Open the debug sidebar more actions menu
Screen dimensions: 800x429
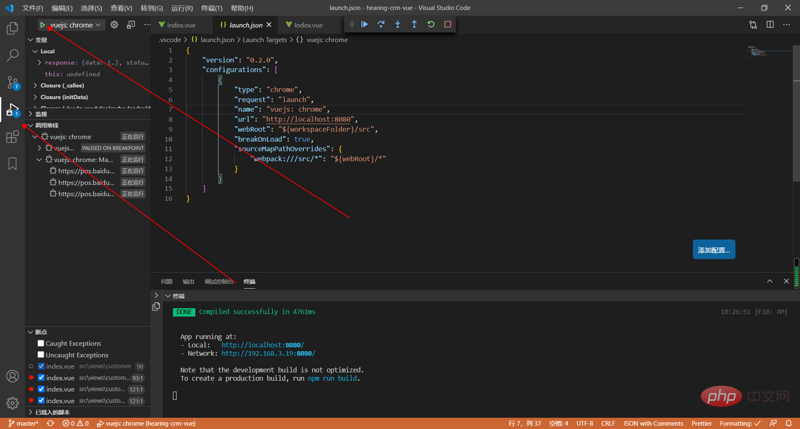[147, 24]
